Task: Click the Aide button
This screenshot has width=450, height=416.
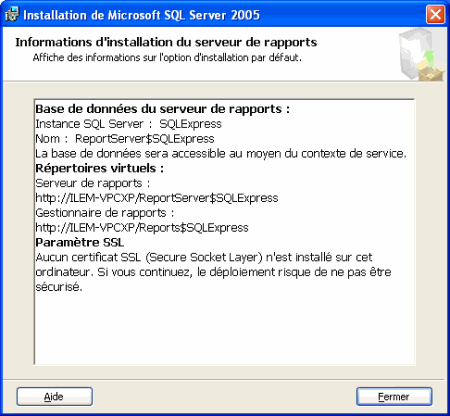Action: pos(55,397)
